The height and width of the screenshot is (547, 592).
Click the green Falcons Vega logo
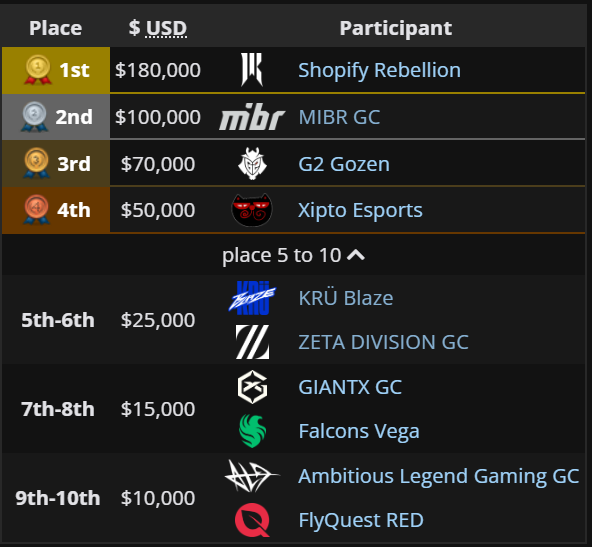[x=253, y=431]
